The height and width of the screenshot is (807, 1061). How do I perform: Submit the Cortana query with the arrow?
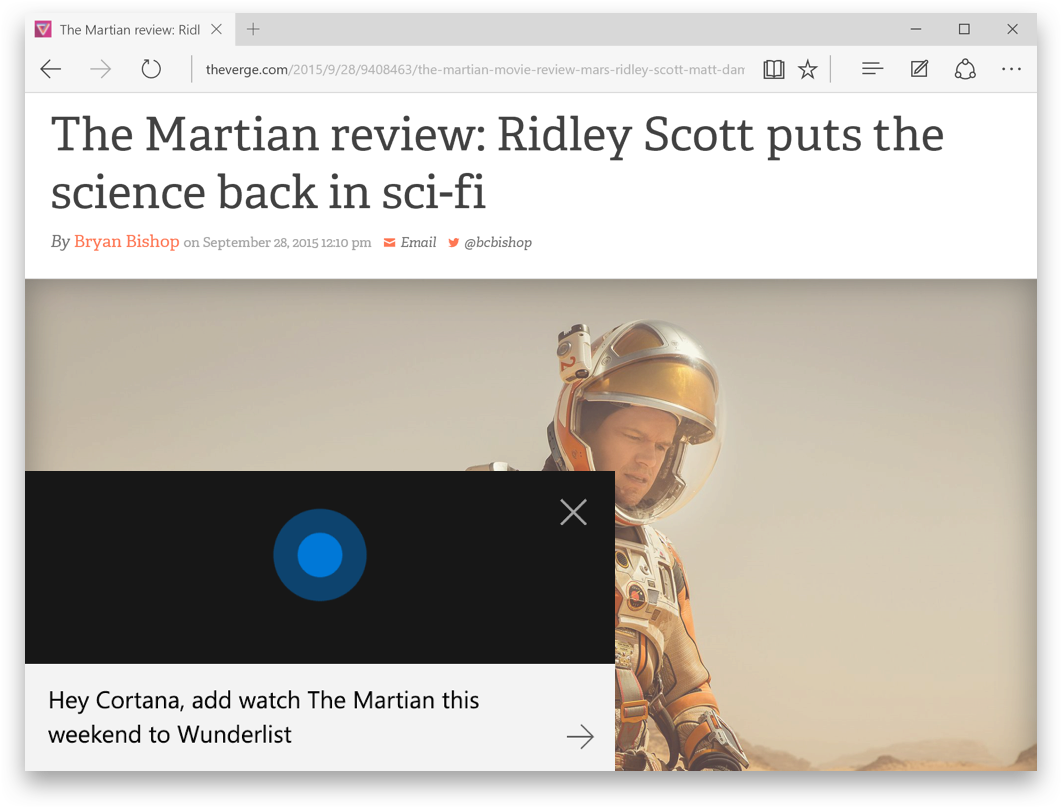580,736
